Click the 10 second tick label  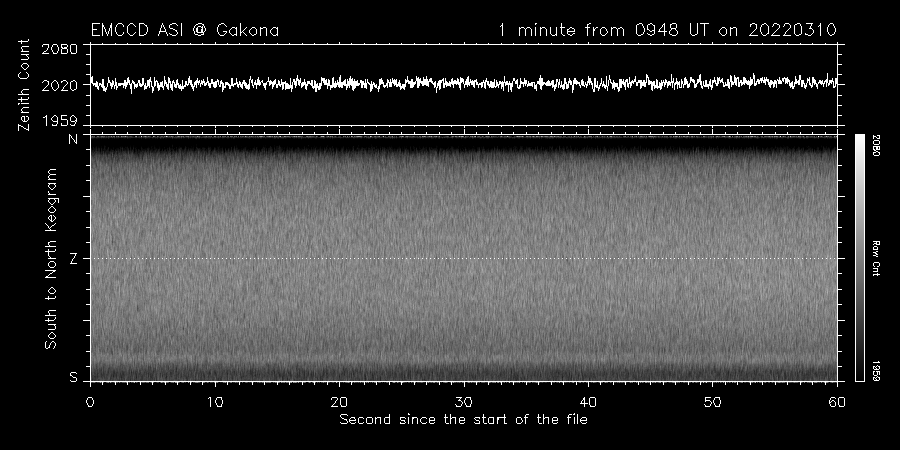pyautogui.click(x=215, y=402)
